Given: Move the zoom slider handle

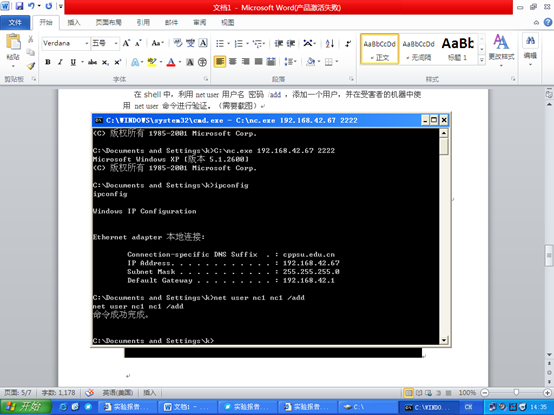Looking at the screenshot, I should 516,392.
